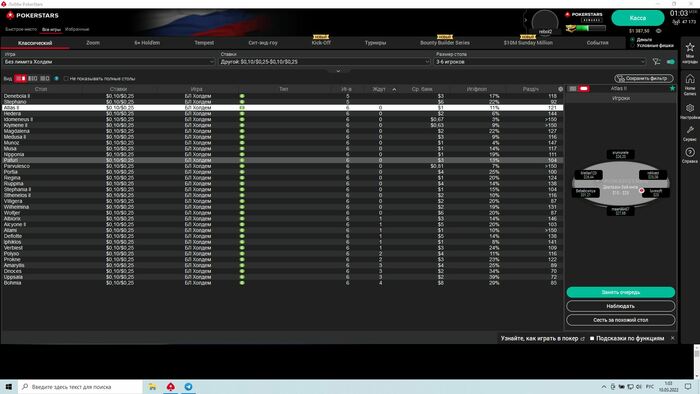Select the Hedera table row

[x=282, y=113]
